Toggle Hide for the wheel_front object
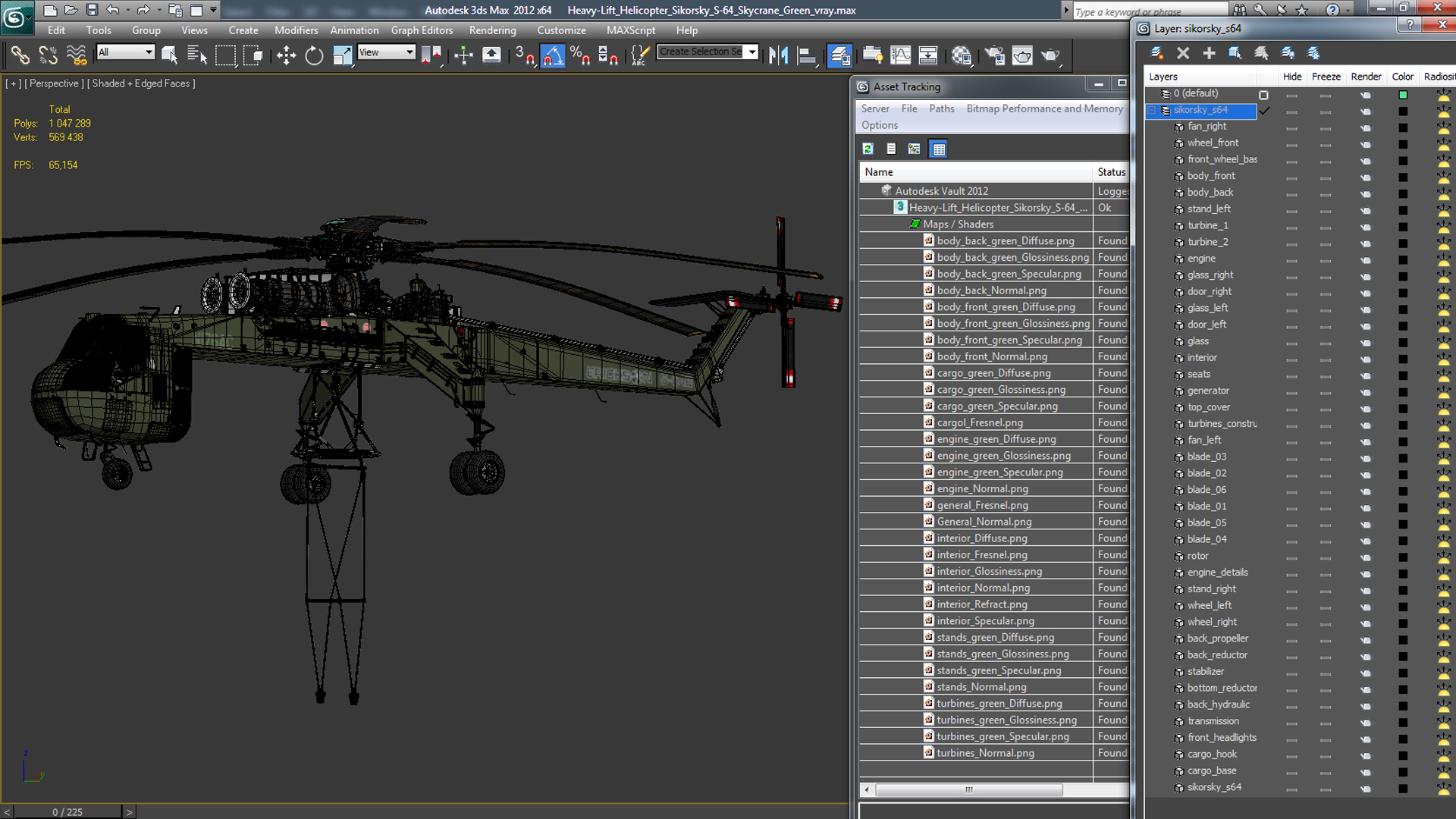The width and height of the screenshot is (1456, 819). coord(1292,144)
